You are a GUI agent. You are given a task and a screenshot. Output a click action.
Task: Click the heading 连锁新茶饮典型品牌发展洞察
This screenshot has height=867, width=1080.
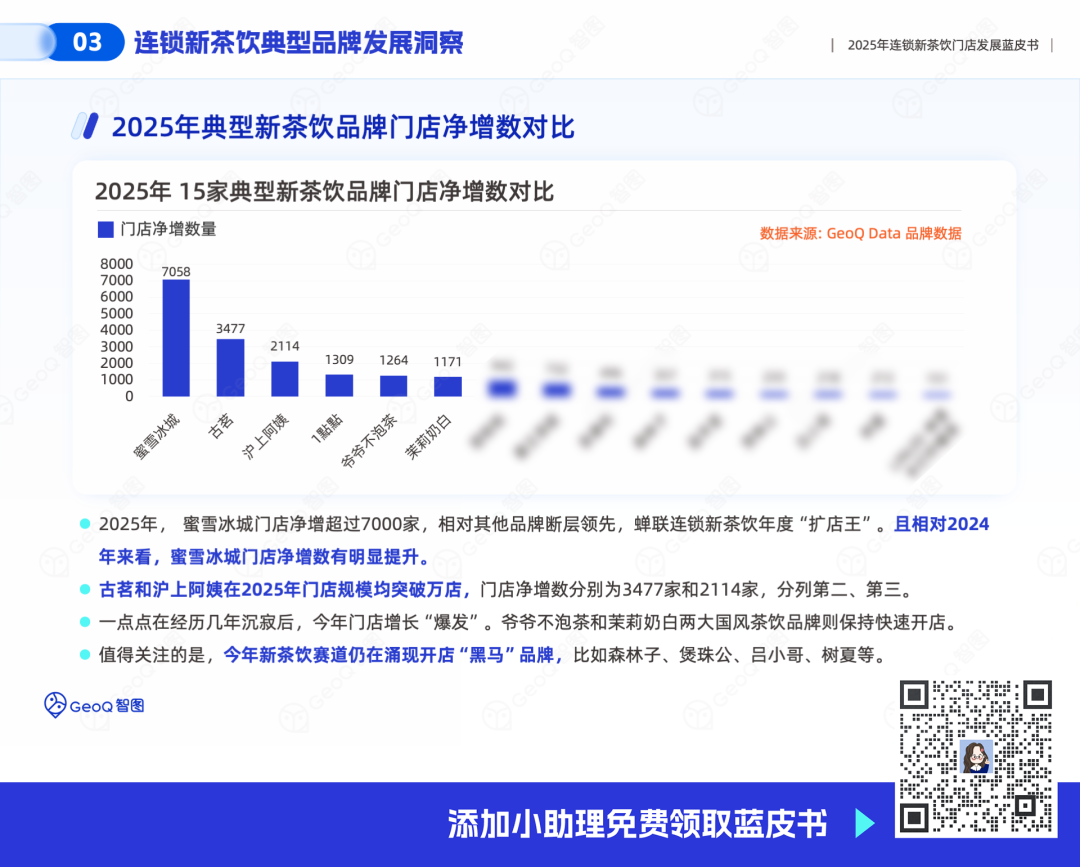(298, 43)
